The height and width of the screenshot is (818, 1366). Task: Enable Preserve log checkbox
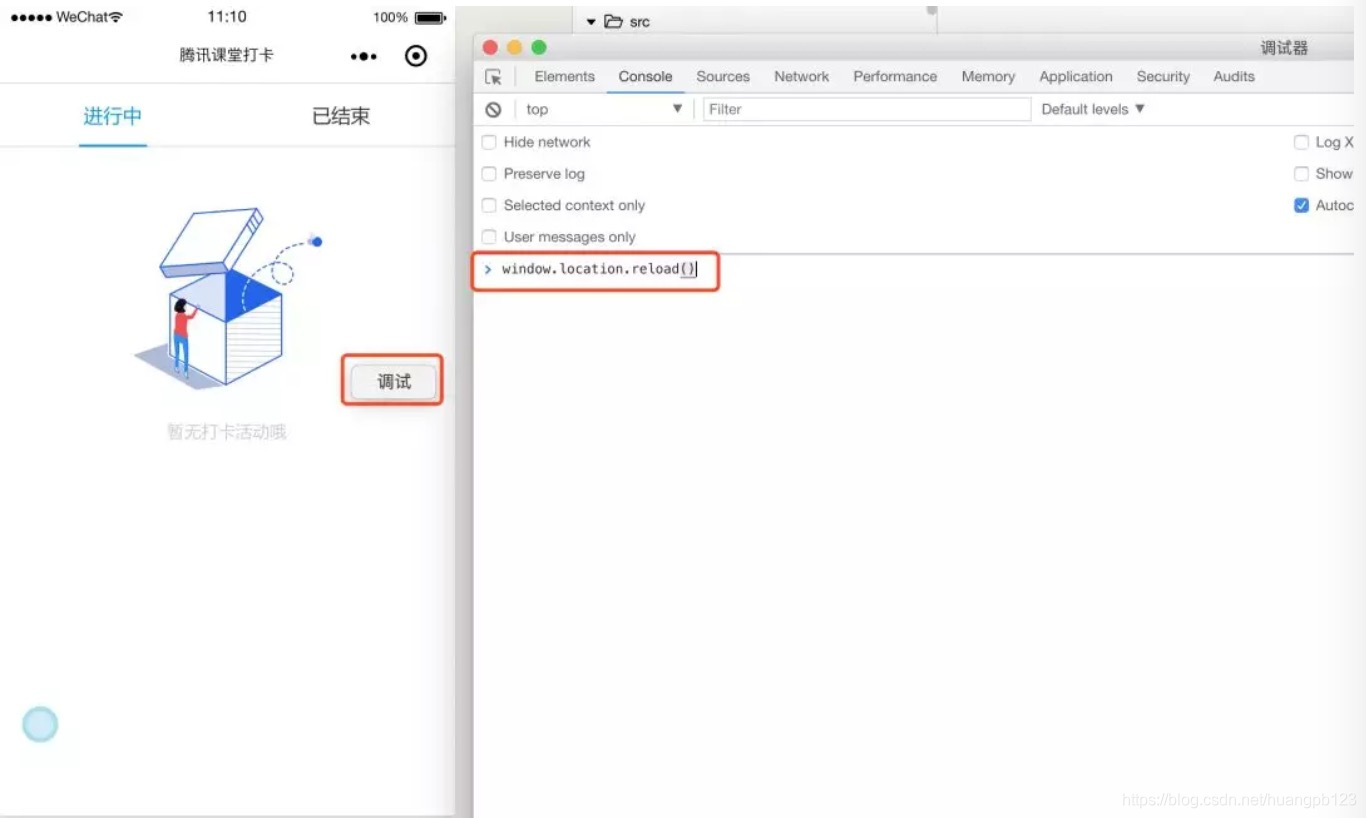point(489,174)
